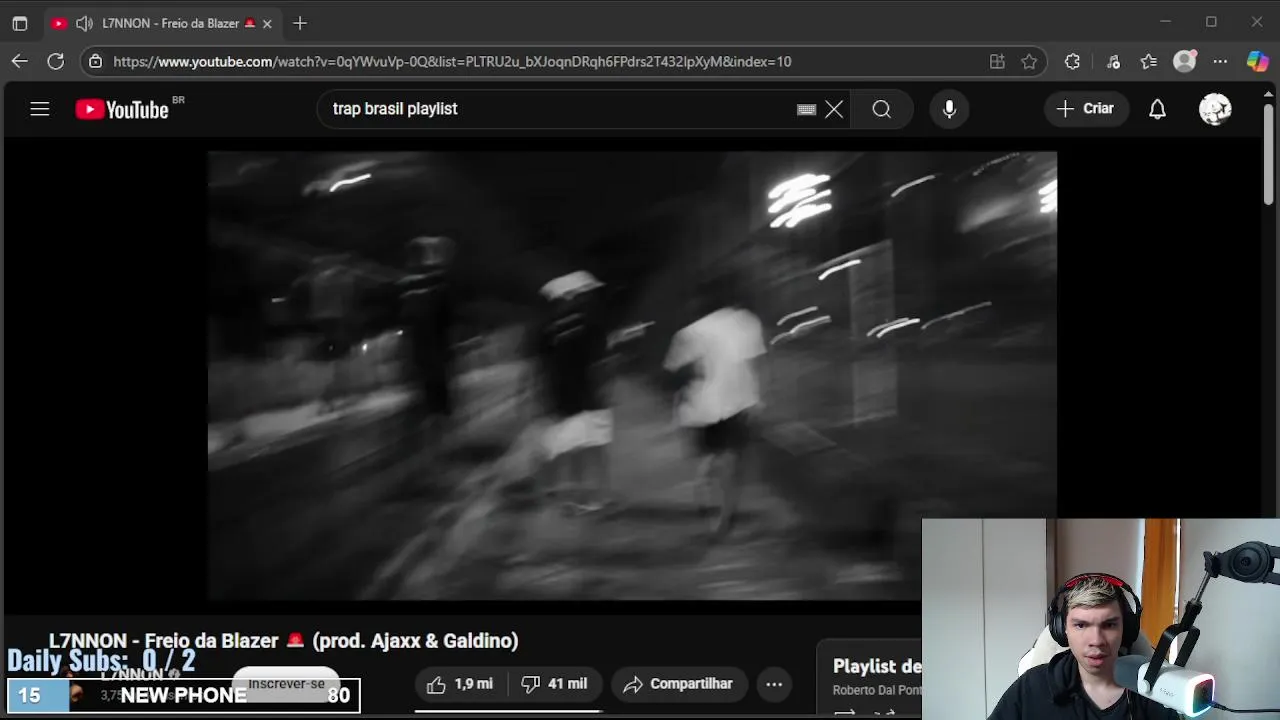Screen dimensions: 1280x720
Task: Open the media control music note icon
Action: [x=1113, y=61]
